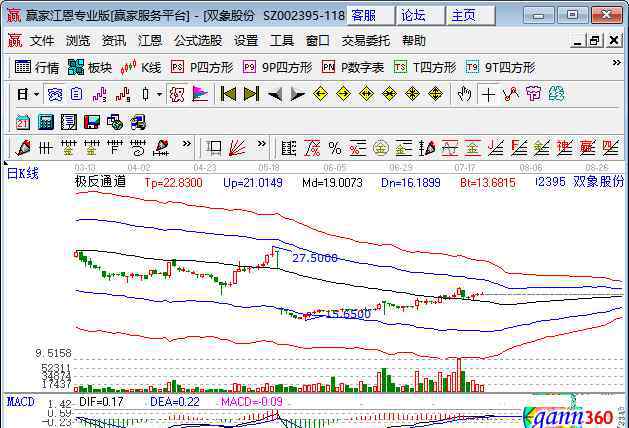
Task: Click the 极反通道 indicator label
Action: 100,182
